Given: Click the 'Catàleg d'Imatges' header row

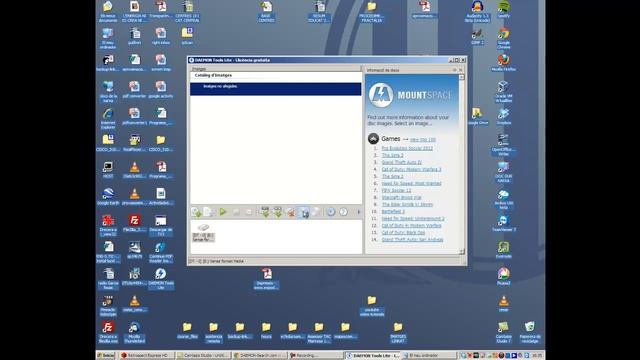Looking at the screenshot, I should tap(276, 76).
